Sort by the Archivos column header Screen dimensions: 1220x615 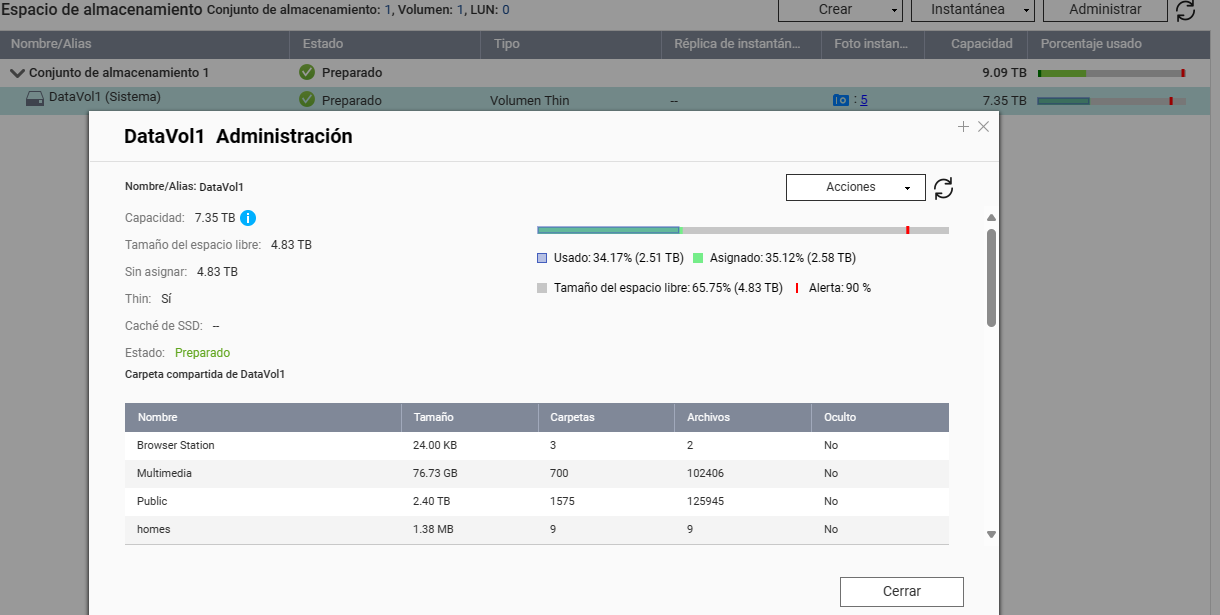pos(708,417)
